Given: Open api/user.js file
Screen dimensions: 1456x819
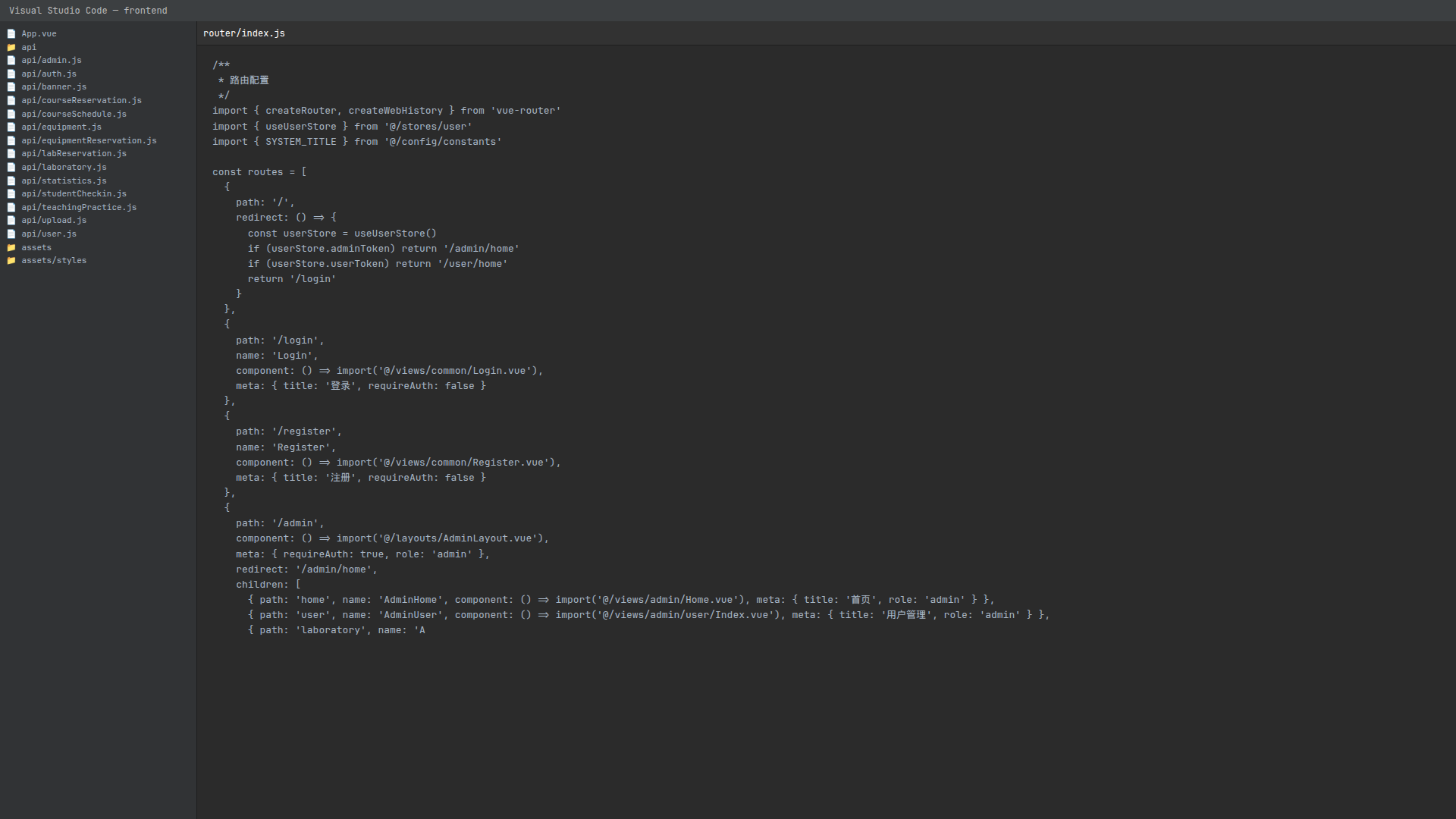Looking at the screenshot, I should point(49,234).
